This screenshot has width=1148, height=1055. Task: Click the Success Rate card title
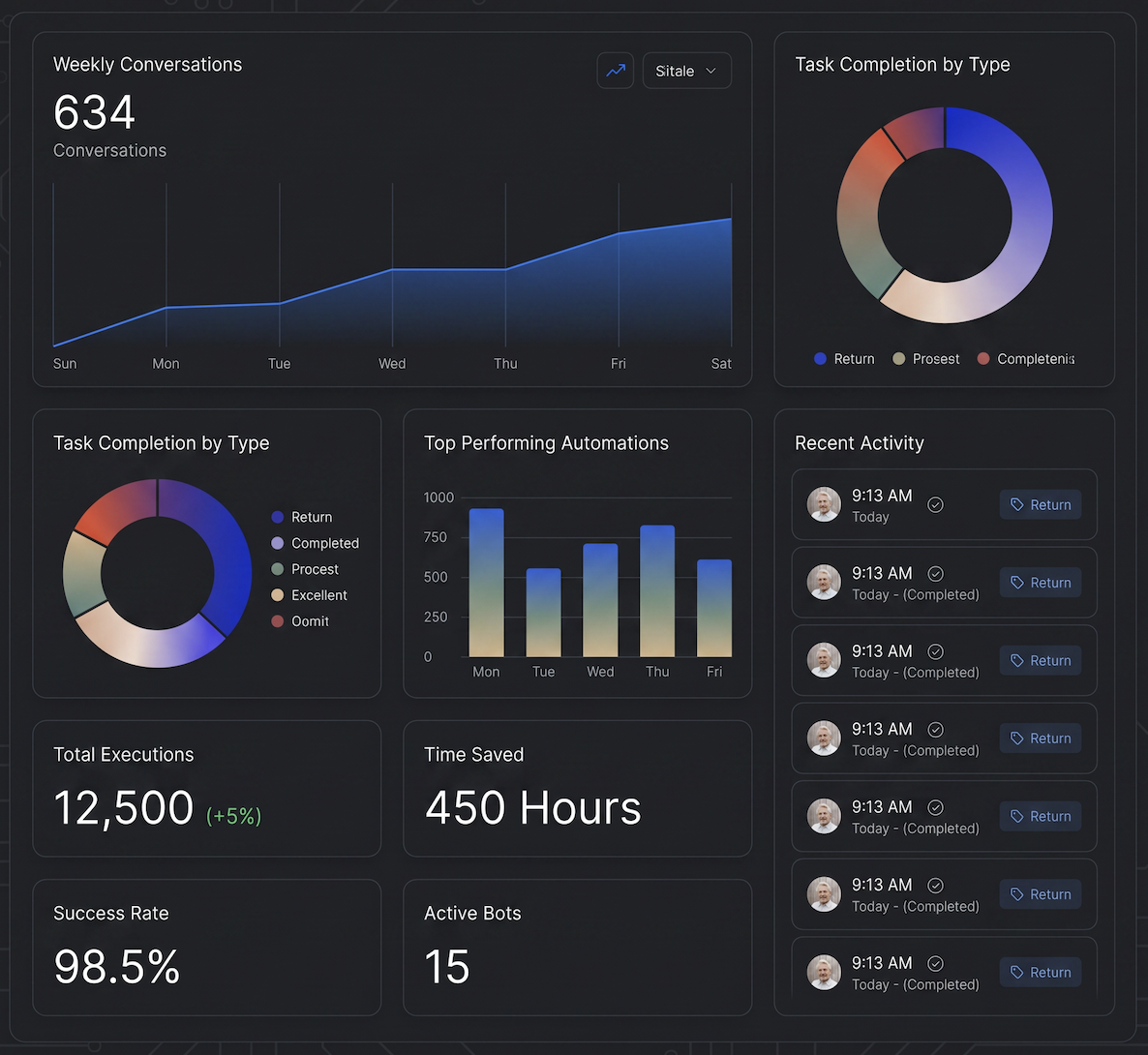click(x=111, y=913)
